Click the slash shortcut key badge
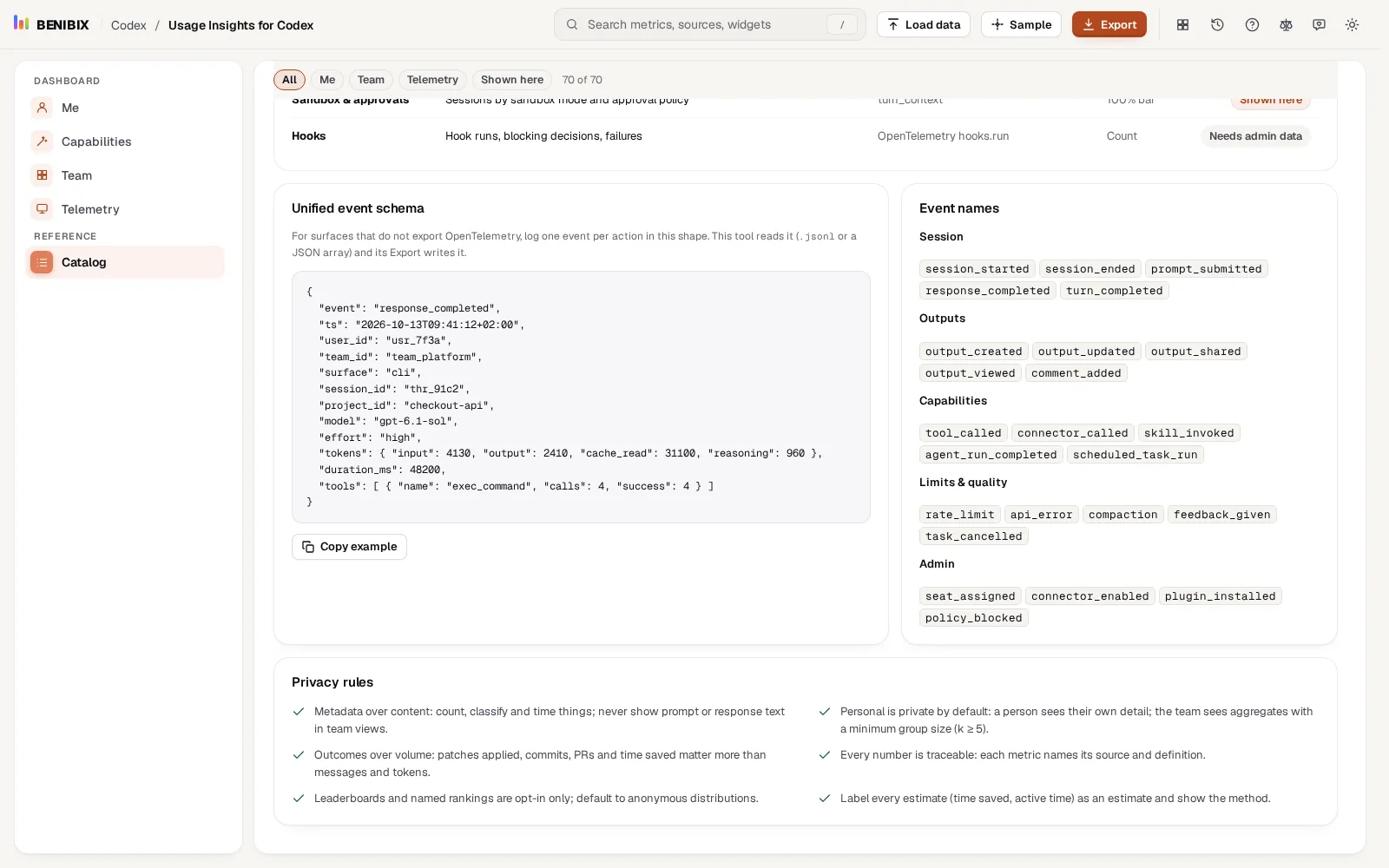 (x=841, y=25)
